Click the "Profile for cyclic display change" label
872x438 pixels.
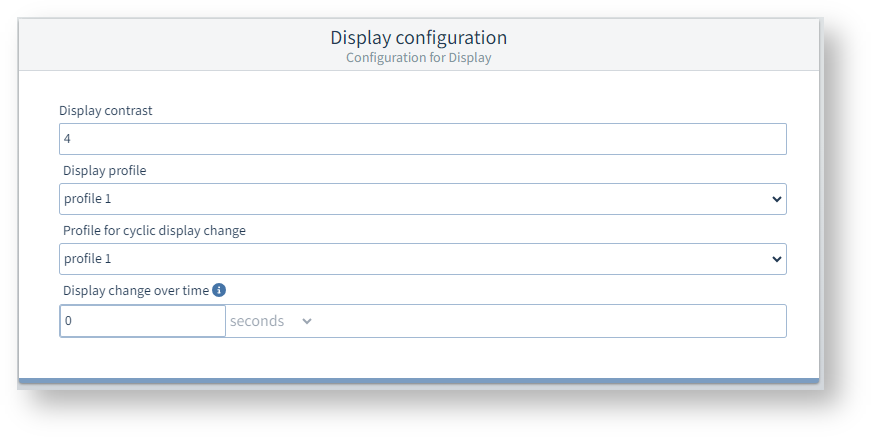[x=154, y=230]
